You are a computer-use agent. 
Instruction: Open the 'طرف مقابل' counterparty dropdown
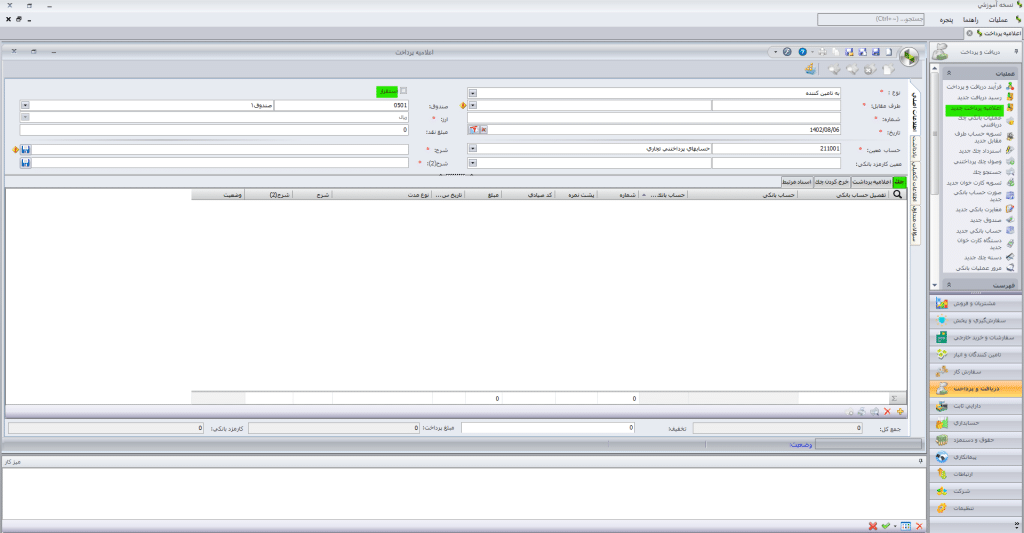click(x=473, y=105)
